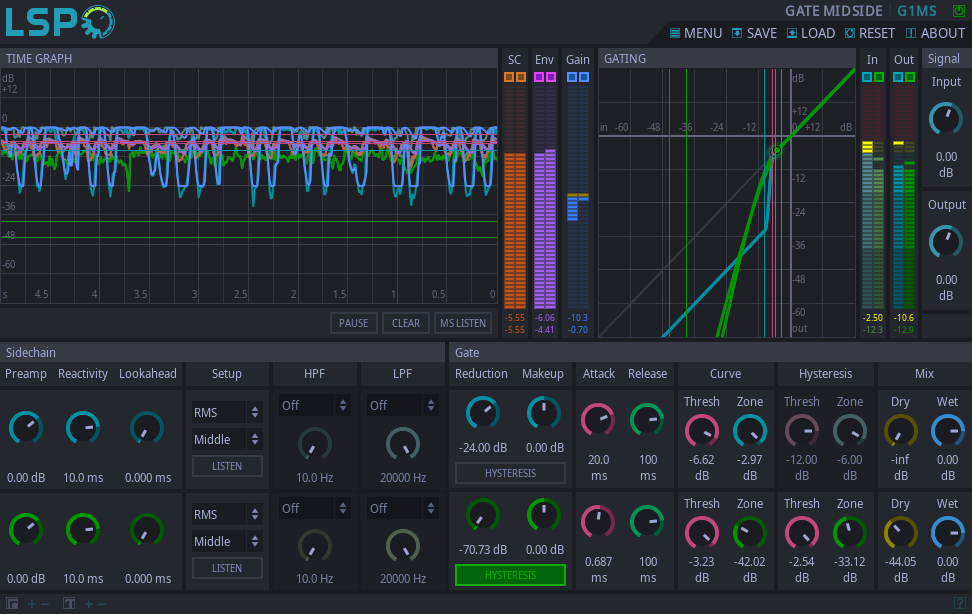This screenshot has height=614, width=972.
Task: Open the upper row LPF Off dropdown
Action: click(x=402, y=406)
